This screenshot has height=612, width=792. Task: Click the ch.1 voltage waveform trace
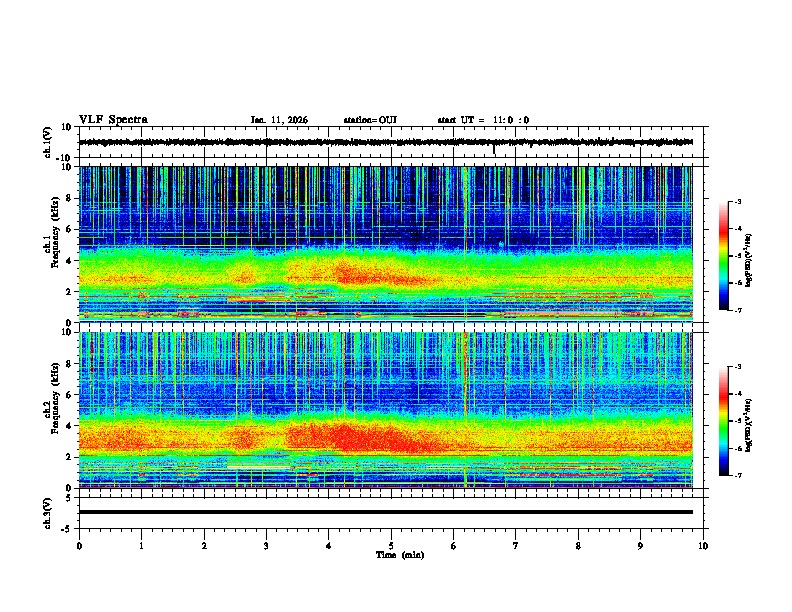pos(385,142)
